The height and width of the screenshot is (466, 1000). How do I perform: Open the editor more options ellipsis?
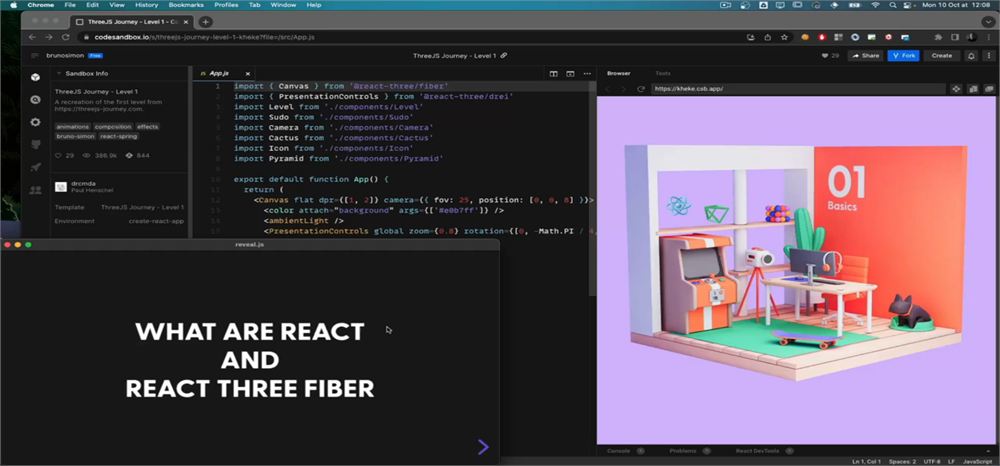click(587, 74)
